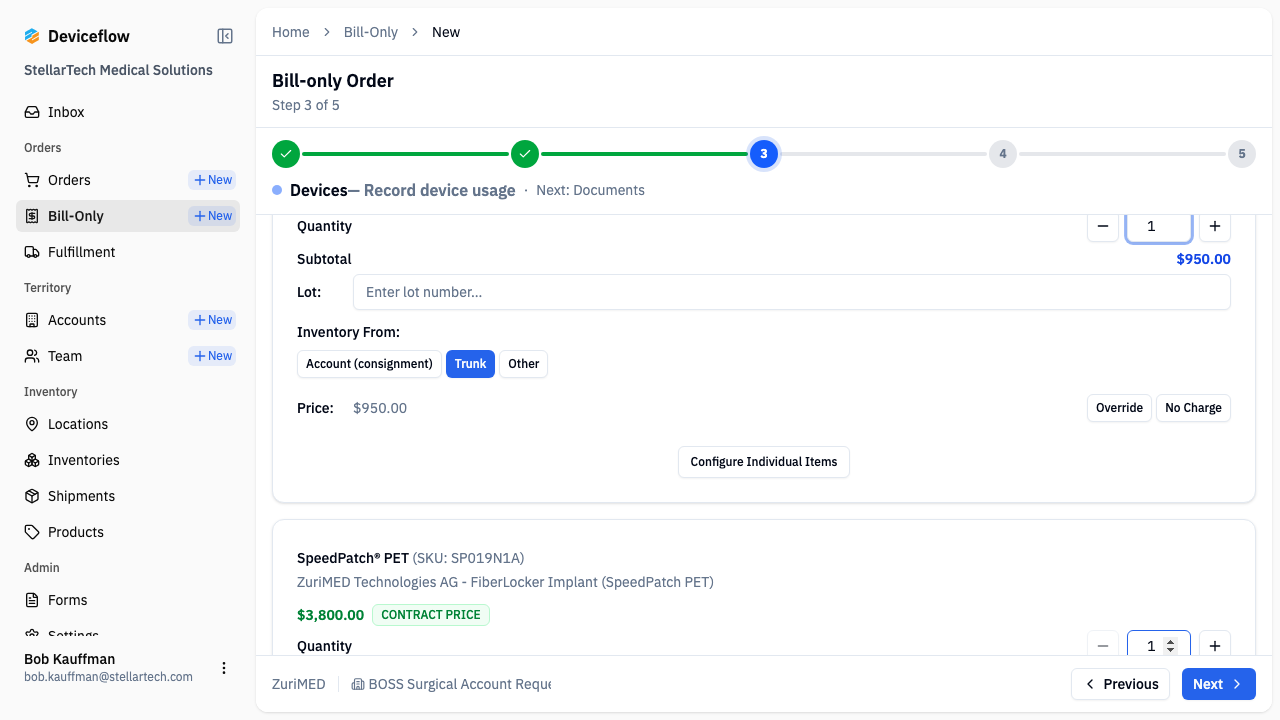Click the Deviceflow logo icon
Image resolution: width=1280 pixels, height=720 pixels.
pos(32,36)
